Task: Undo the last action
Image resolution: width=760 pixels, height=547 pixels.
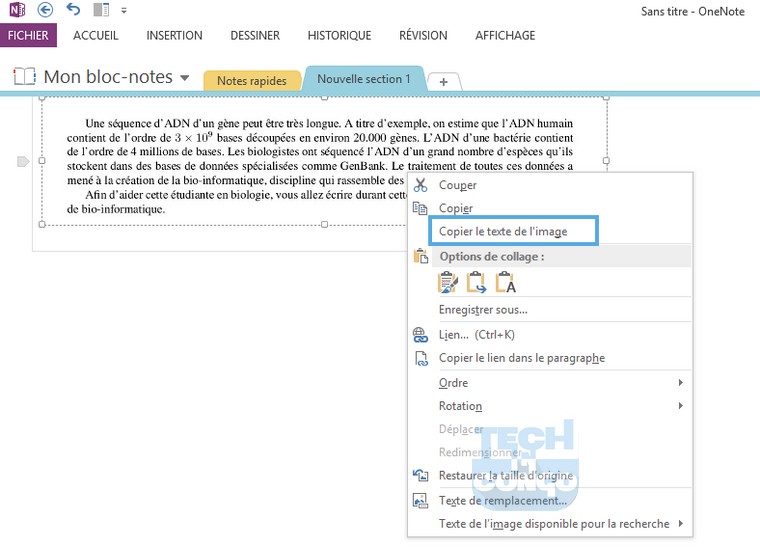Action: click(73, 9)
